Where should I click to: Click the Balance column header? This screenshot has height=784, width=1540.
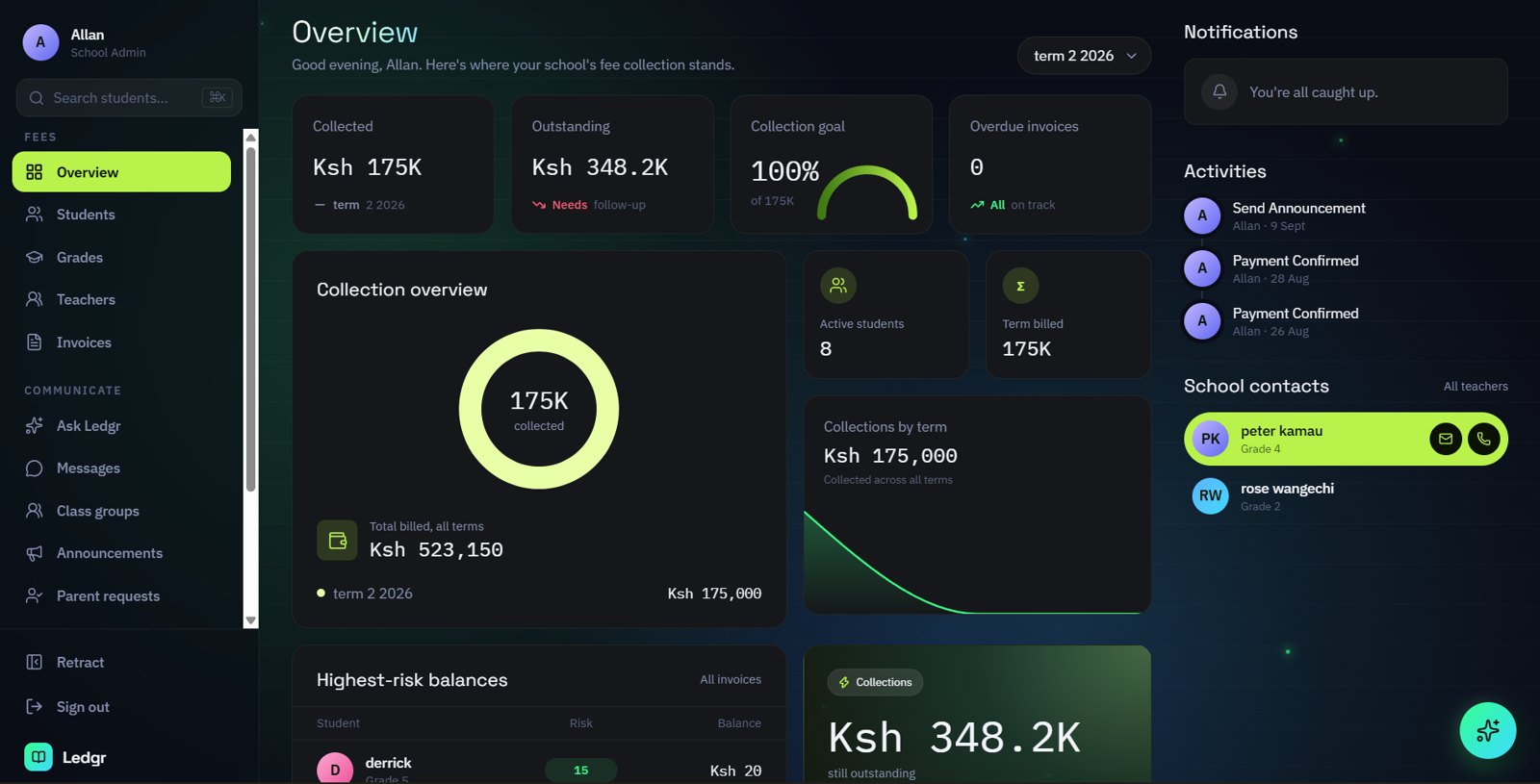(739, 723)
